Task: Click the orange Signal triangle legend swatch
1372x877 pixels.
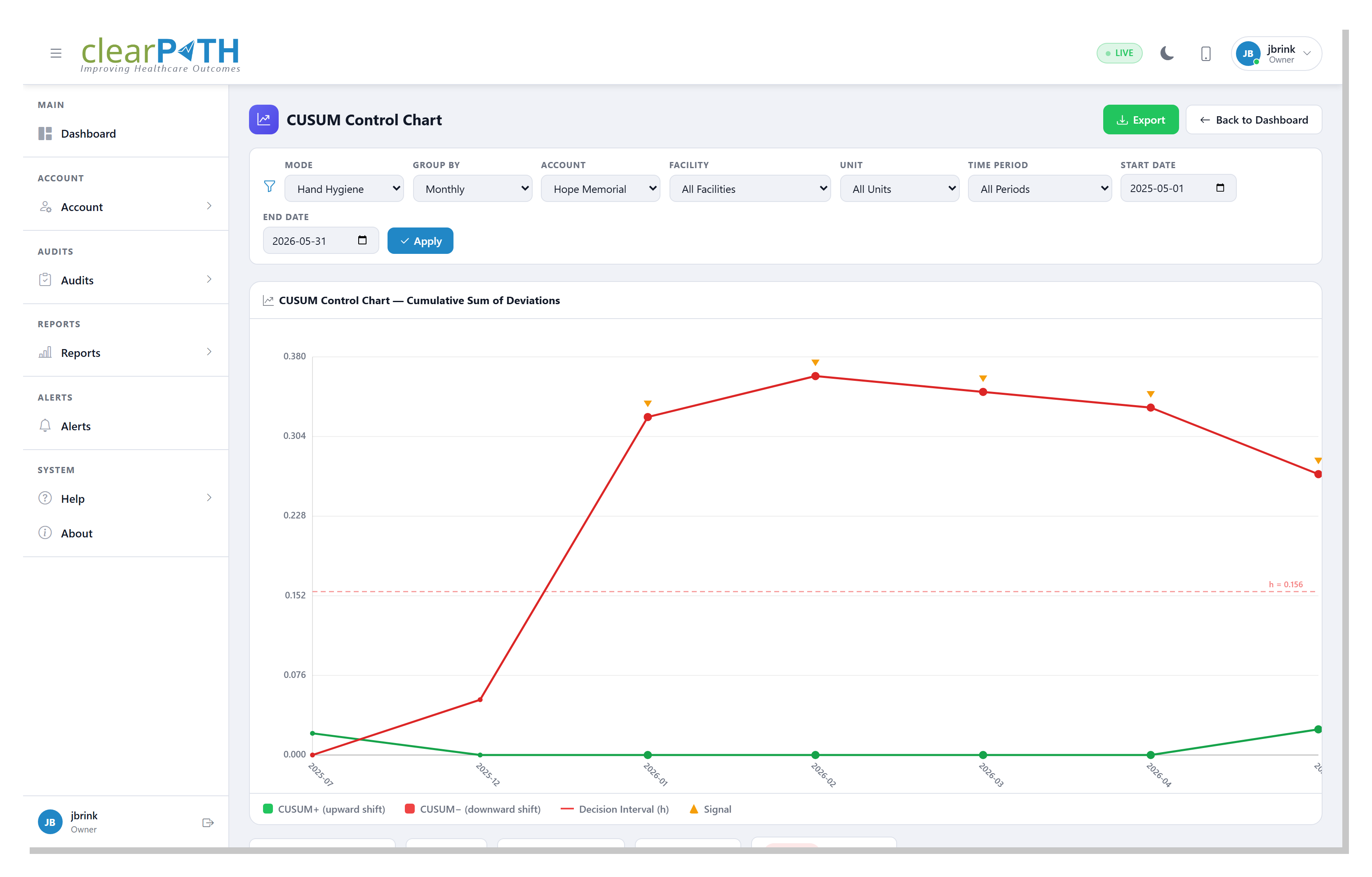Action: (x=693, y=809)
